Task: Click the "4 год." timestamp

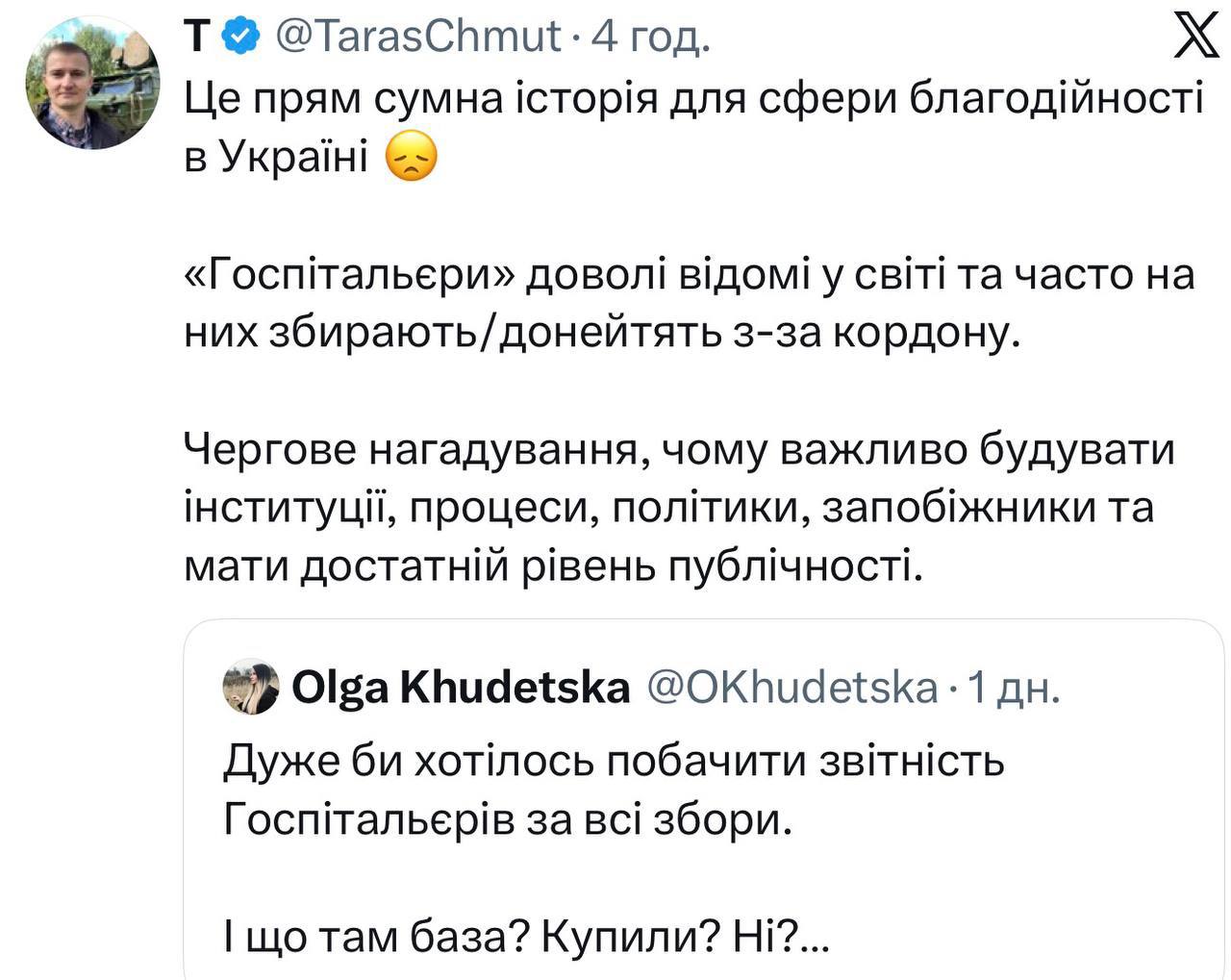Action: click(650, 38)
